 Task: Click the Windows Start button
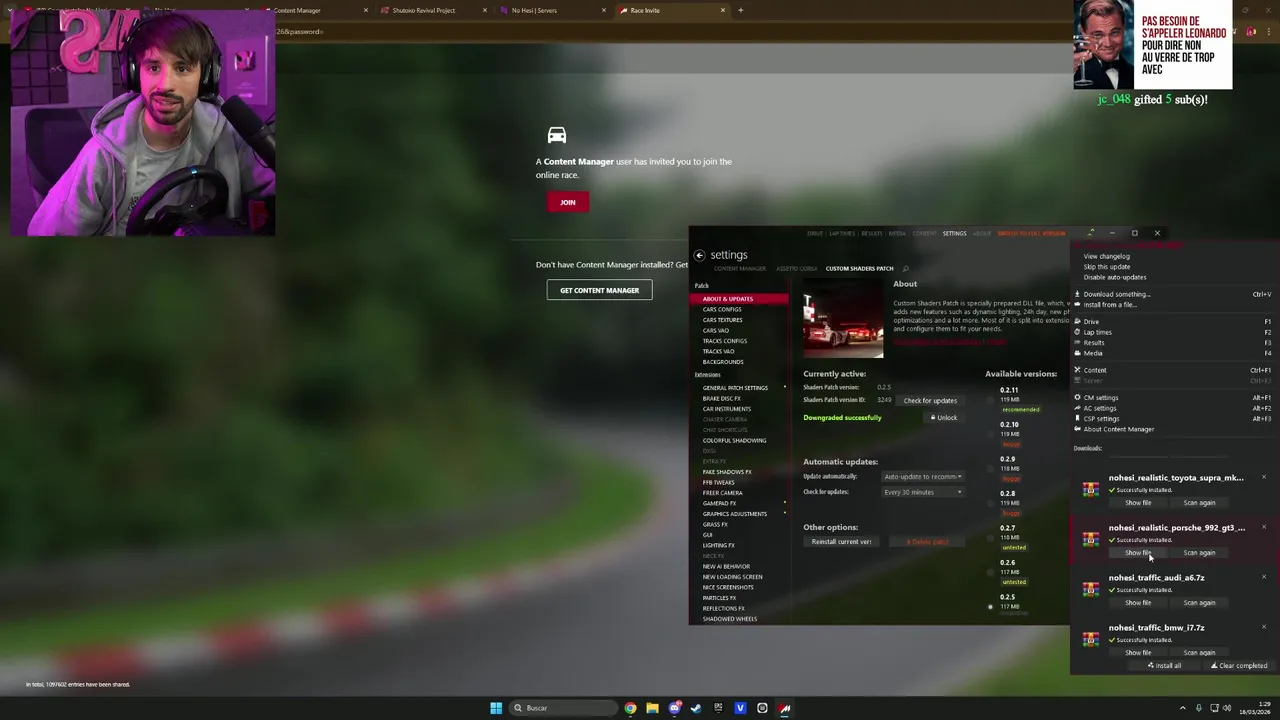pos(496,708)
